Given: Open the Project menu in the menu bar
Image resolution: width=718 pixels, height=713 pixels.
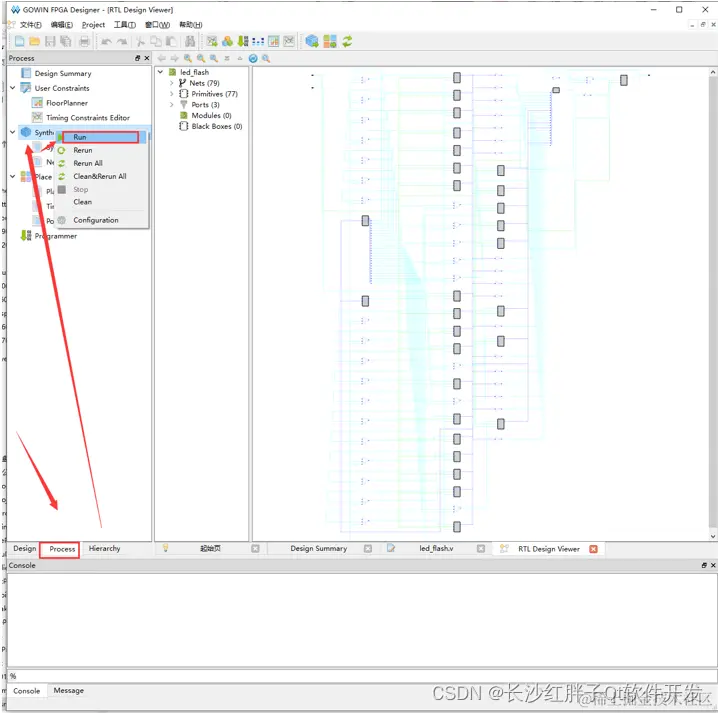Looking at the screenshot, I should point(93,25).
